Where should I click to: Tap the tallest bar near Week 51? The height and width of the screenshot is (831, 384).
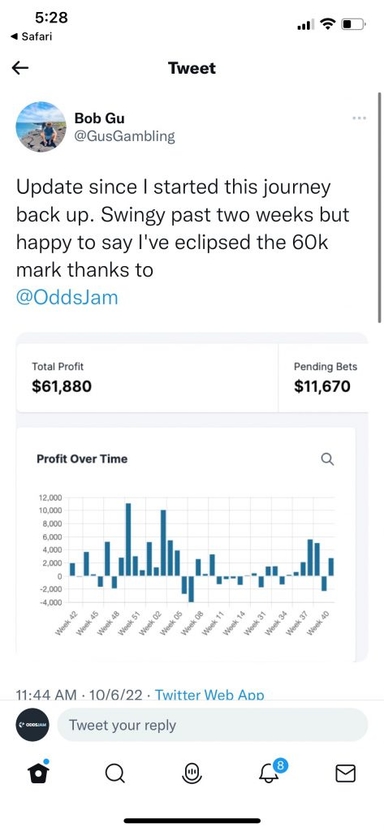pyautogui.click(x=128, y=540)
